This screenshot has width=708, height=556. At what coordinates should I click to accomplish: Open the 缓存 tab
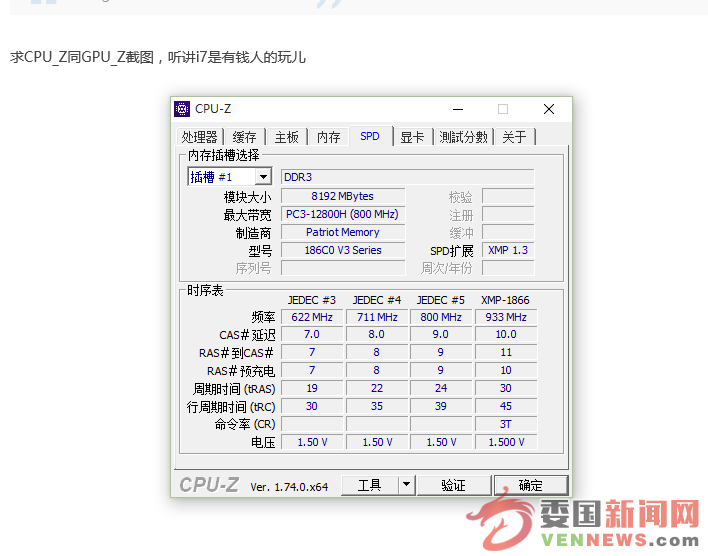pos(244,137)
